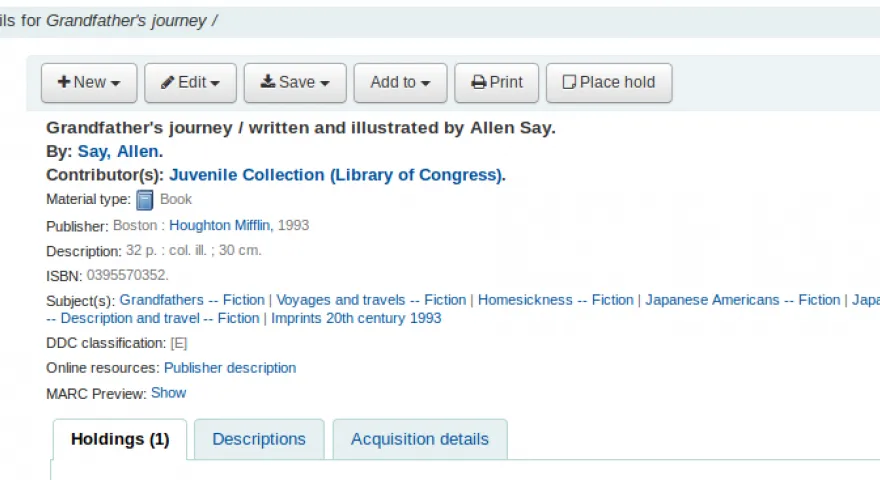Click the plus icon on New button
This screenshot has width=880, height=480.
(64, 82)
